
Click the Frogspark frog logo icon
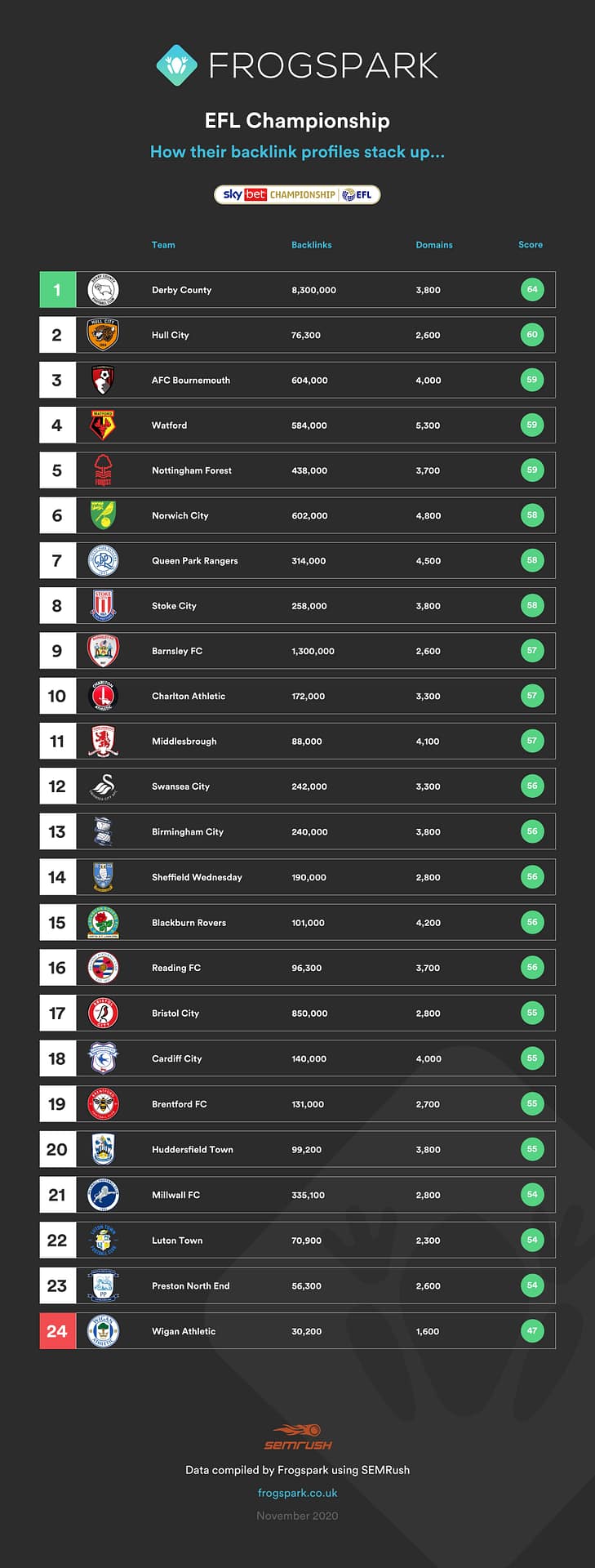point(176,65)
